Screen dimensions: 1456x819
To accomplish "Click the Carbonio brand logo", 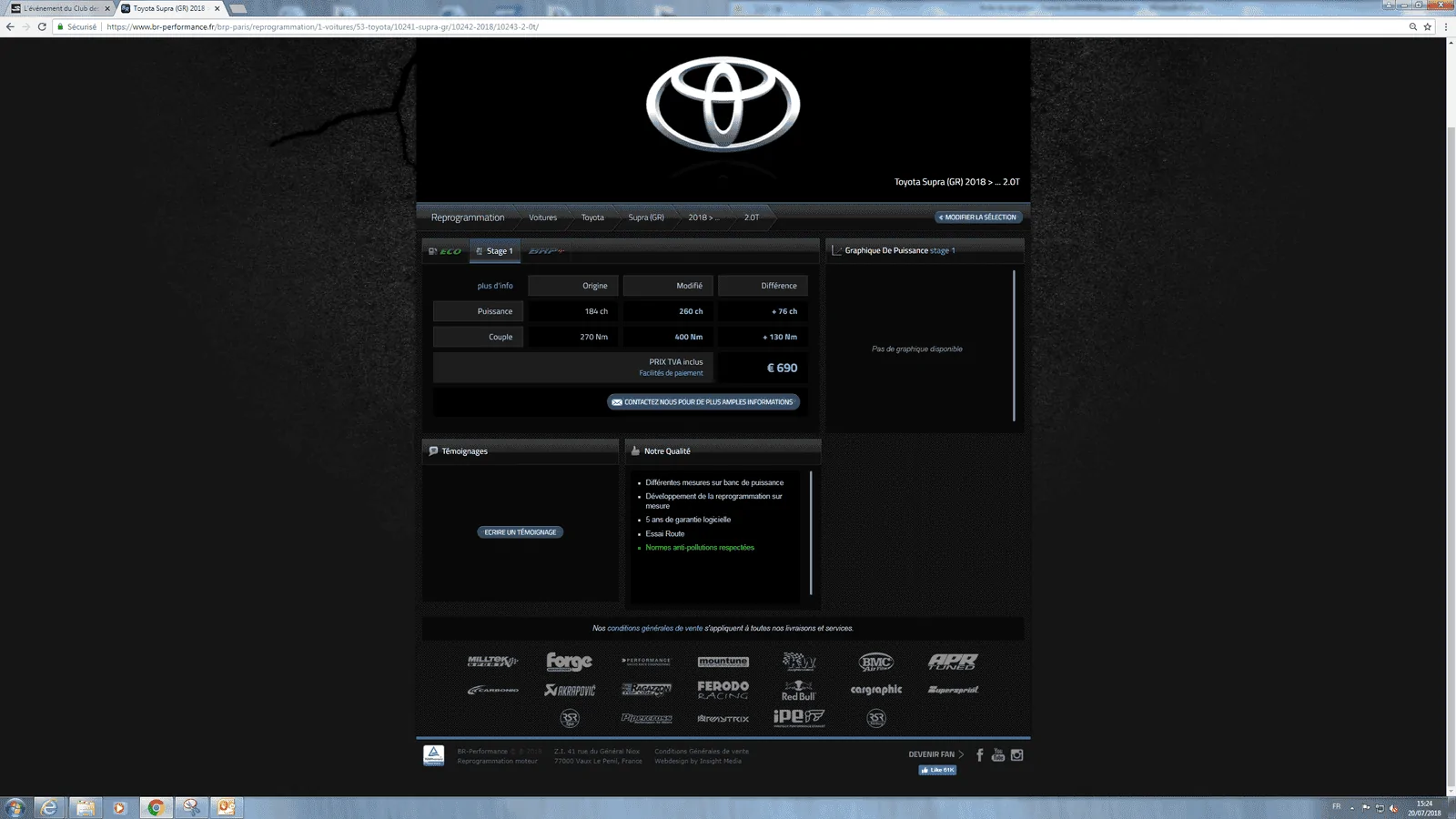I will coord(493,690).
